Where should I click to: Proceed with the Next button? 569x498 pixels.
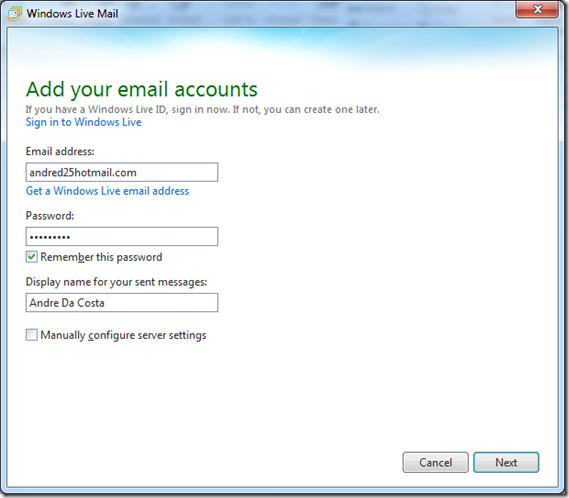(x=506, y=462)
